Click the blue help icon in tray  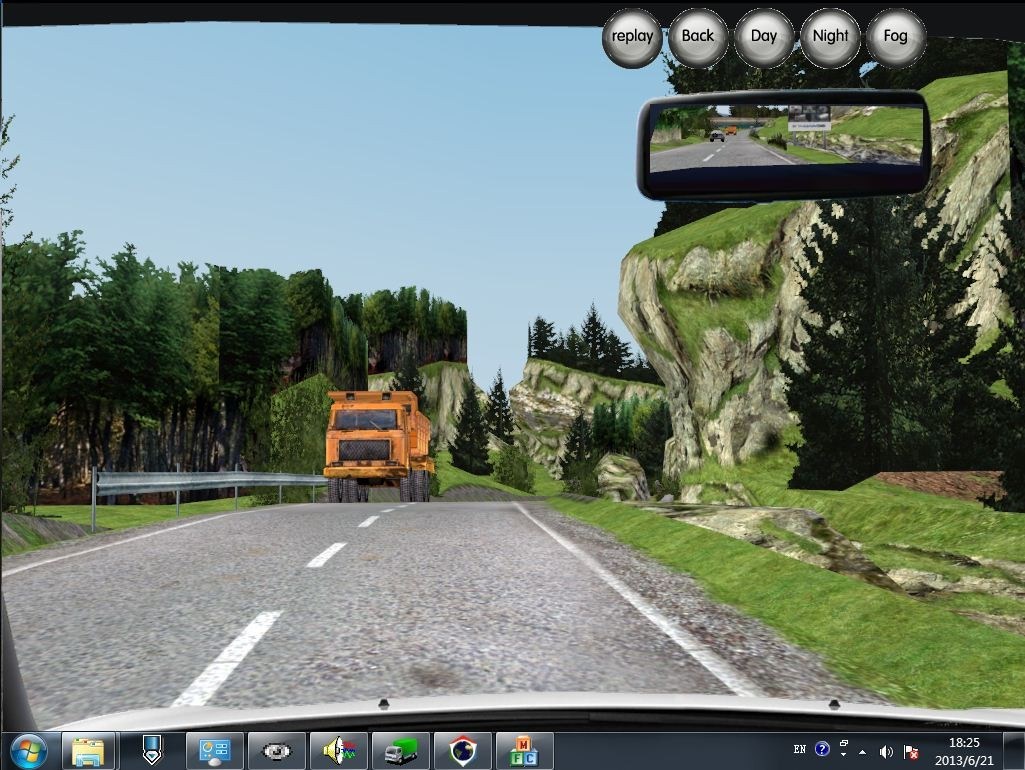click(x=822, y=749)
